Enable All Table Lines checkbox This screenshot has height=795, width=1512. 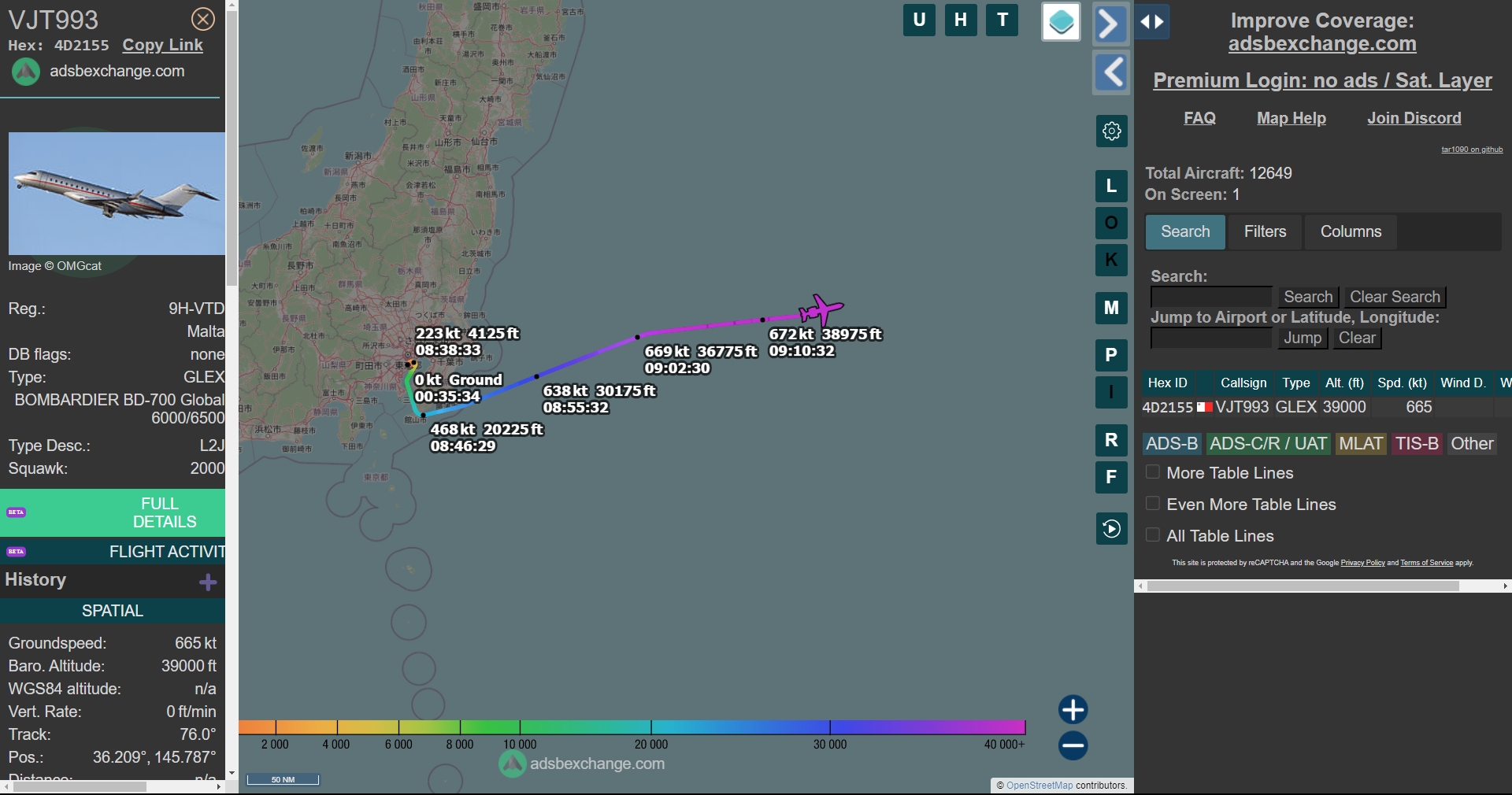(1153, 535)
